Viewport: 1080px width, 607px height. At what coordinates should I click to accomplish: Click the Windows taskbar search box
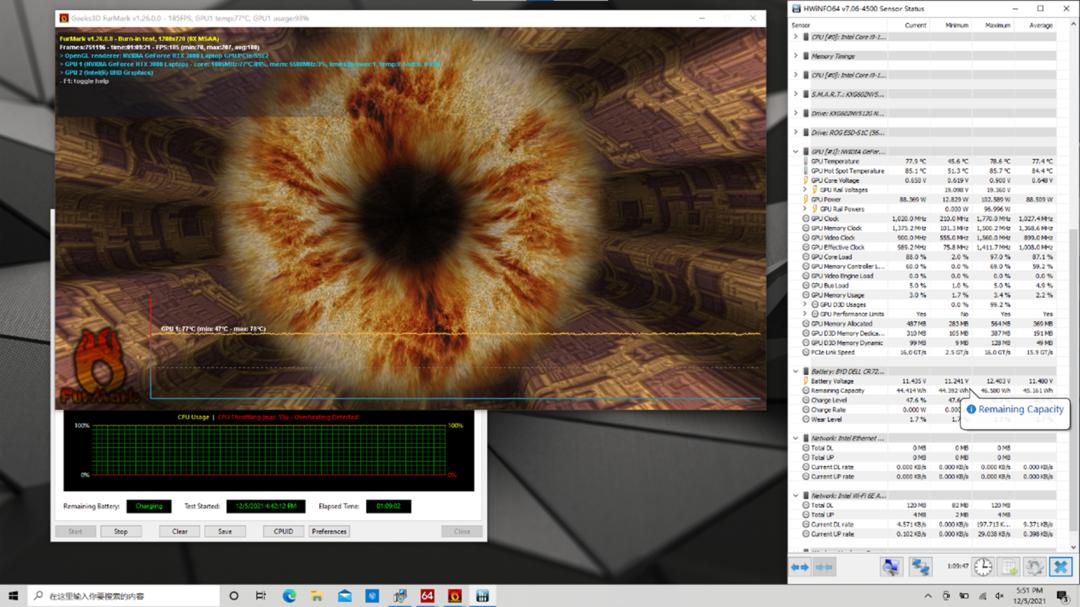120,596
